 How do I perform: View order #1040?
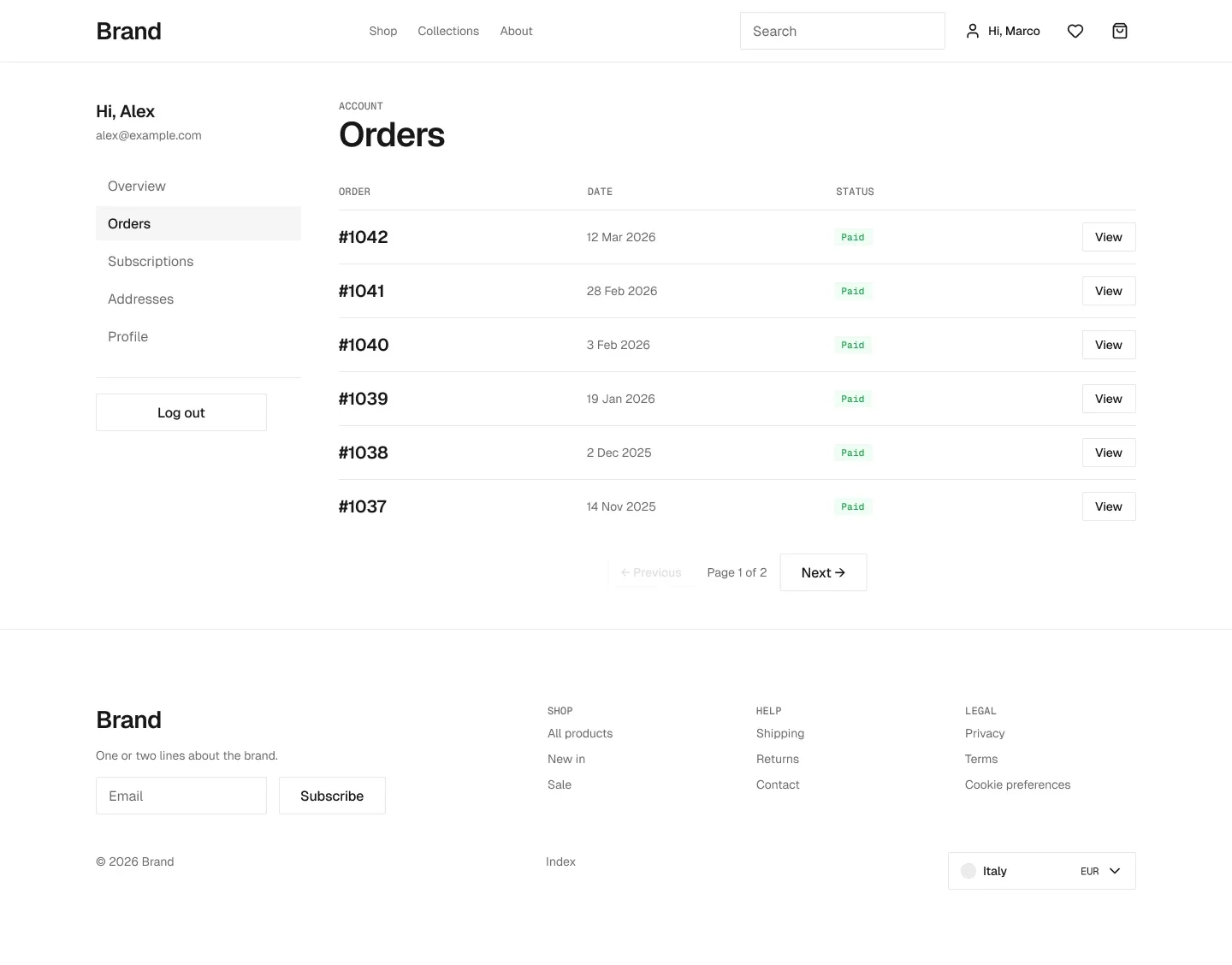[1109, 345]
